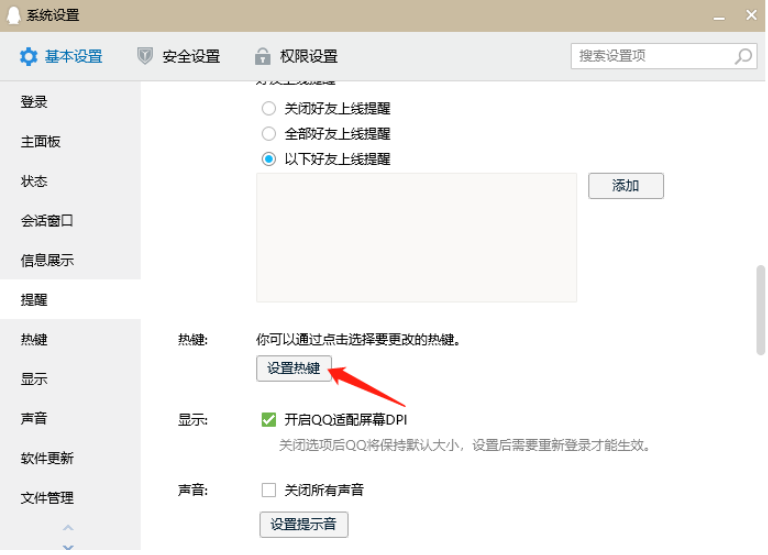768x555 pixels.
Task: Select 全部好友上线提醒 radio option
Action: click(268, 134)
